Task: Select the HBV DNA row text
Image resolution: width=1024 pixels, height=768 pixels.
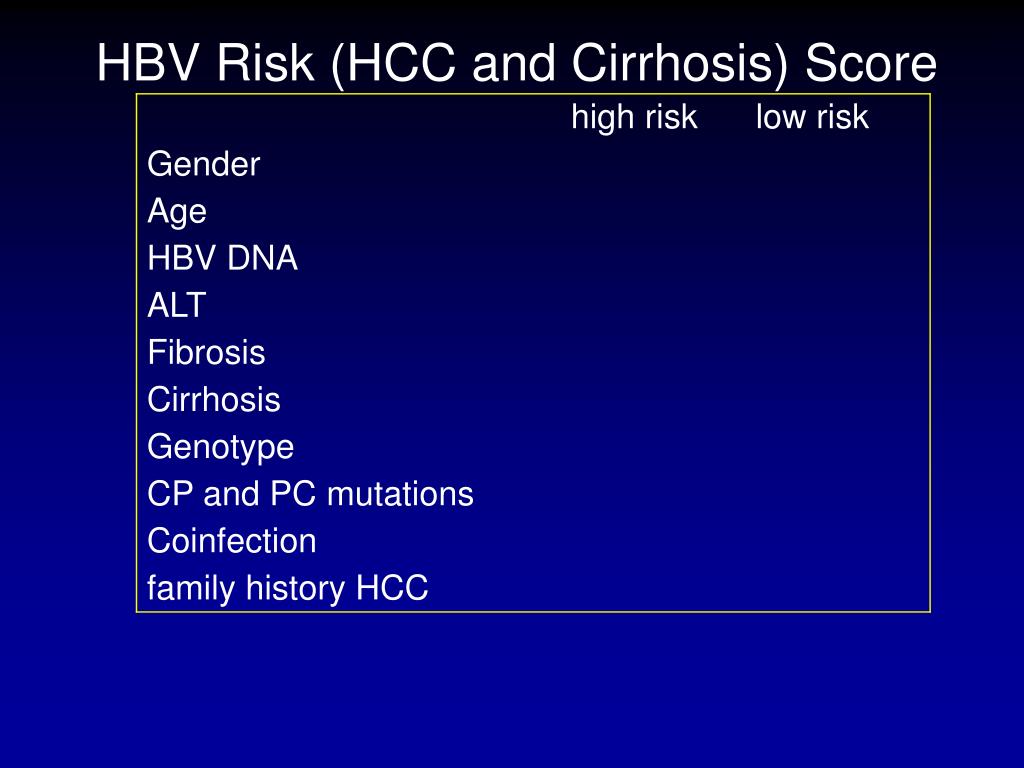Action: pyautogui.click(x=223, y=258)
